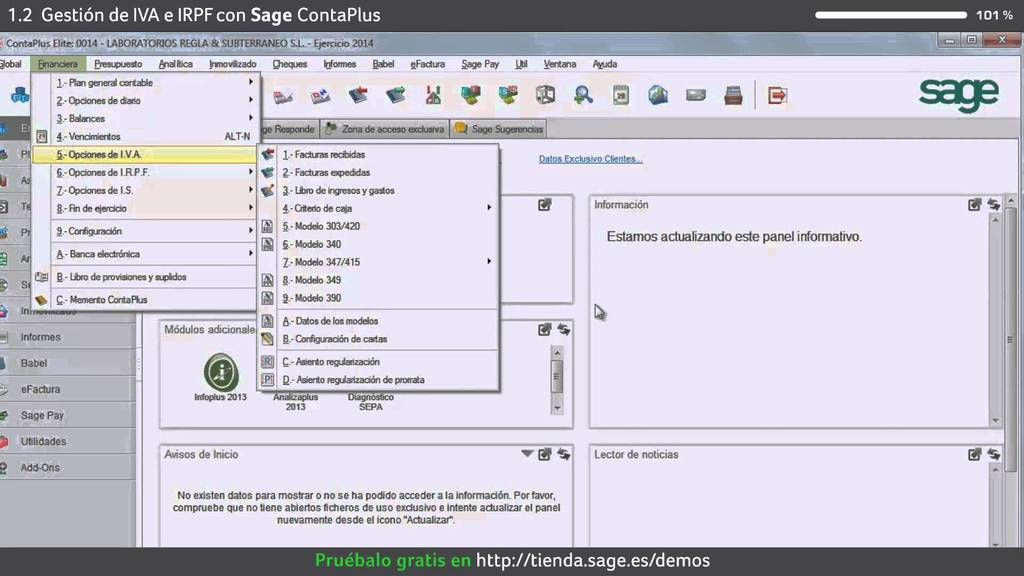
Task: Click the brown filing cabinet toolbar icon
Action: click(733, 95)
